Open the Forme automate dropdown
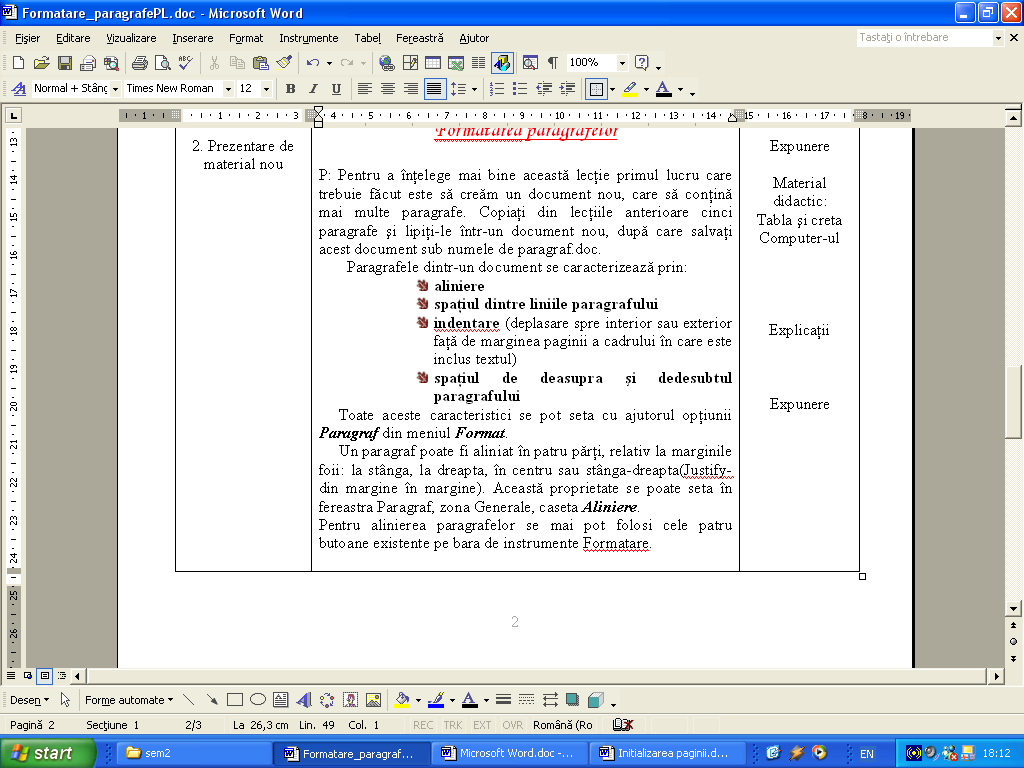This screenshot has height=768, width=1024. [129, 700]
